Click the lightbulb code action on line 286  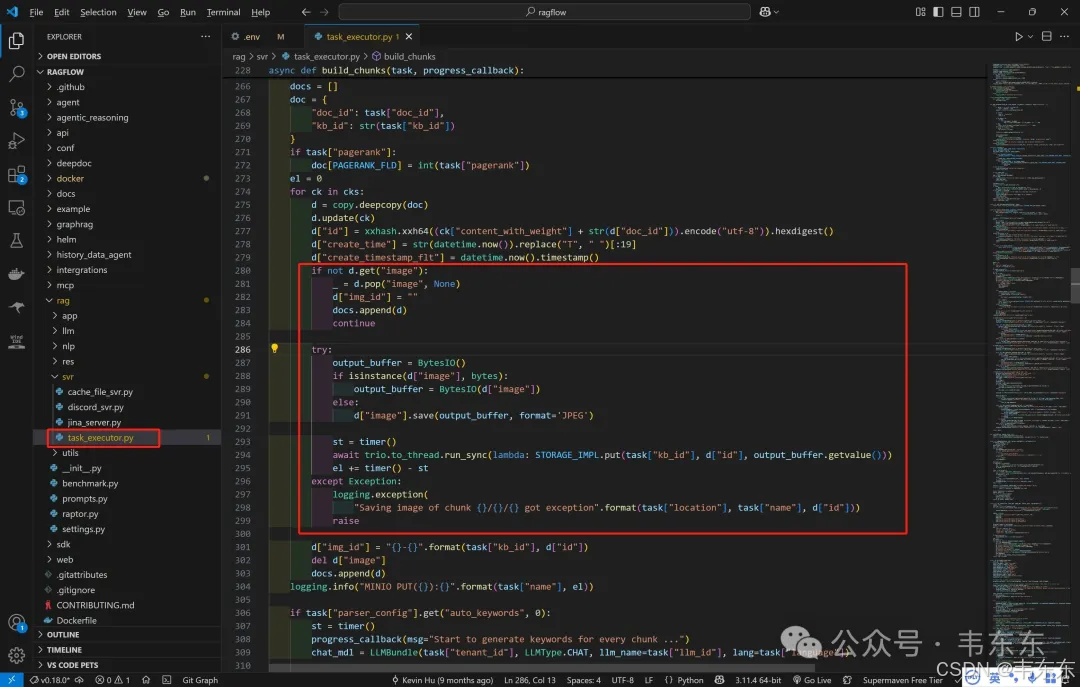pyautogui.click(x=274, y=349)
